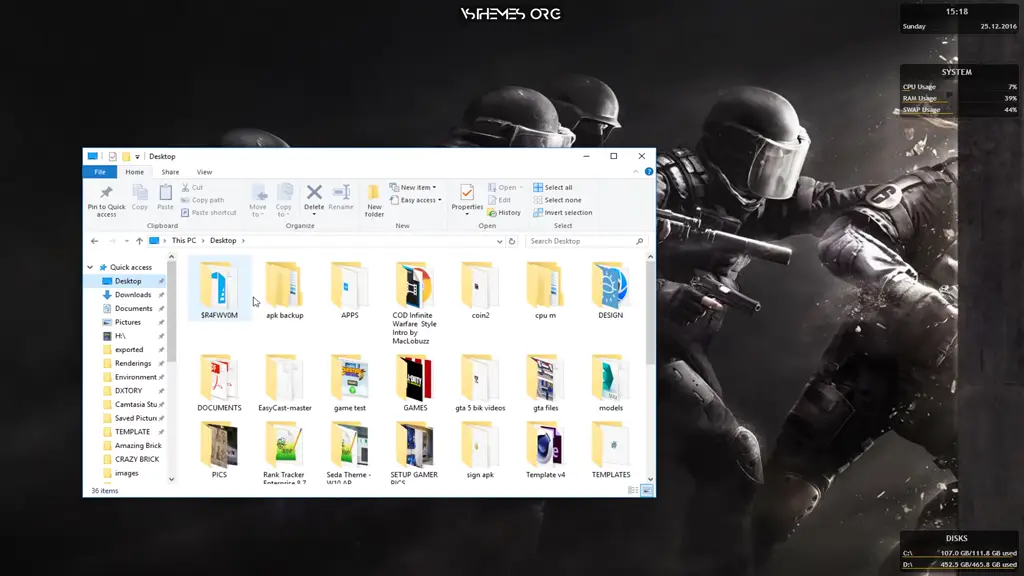Click the Pin to Quick access icon
The image size is (1024, 576).
pos(106,193)
